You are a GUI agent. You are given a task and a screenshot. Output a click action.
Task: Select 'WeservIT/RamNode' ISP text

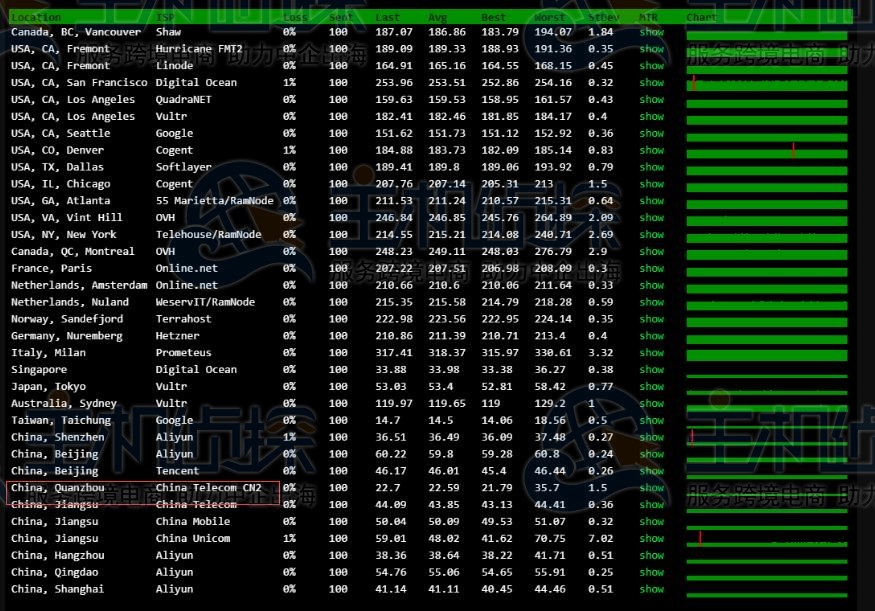[205, 302]
